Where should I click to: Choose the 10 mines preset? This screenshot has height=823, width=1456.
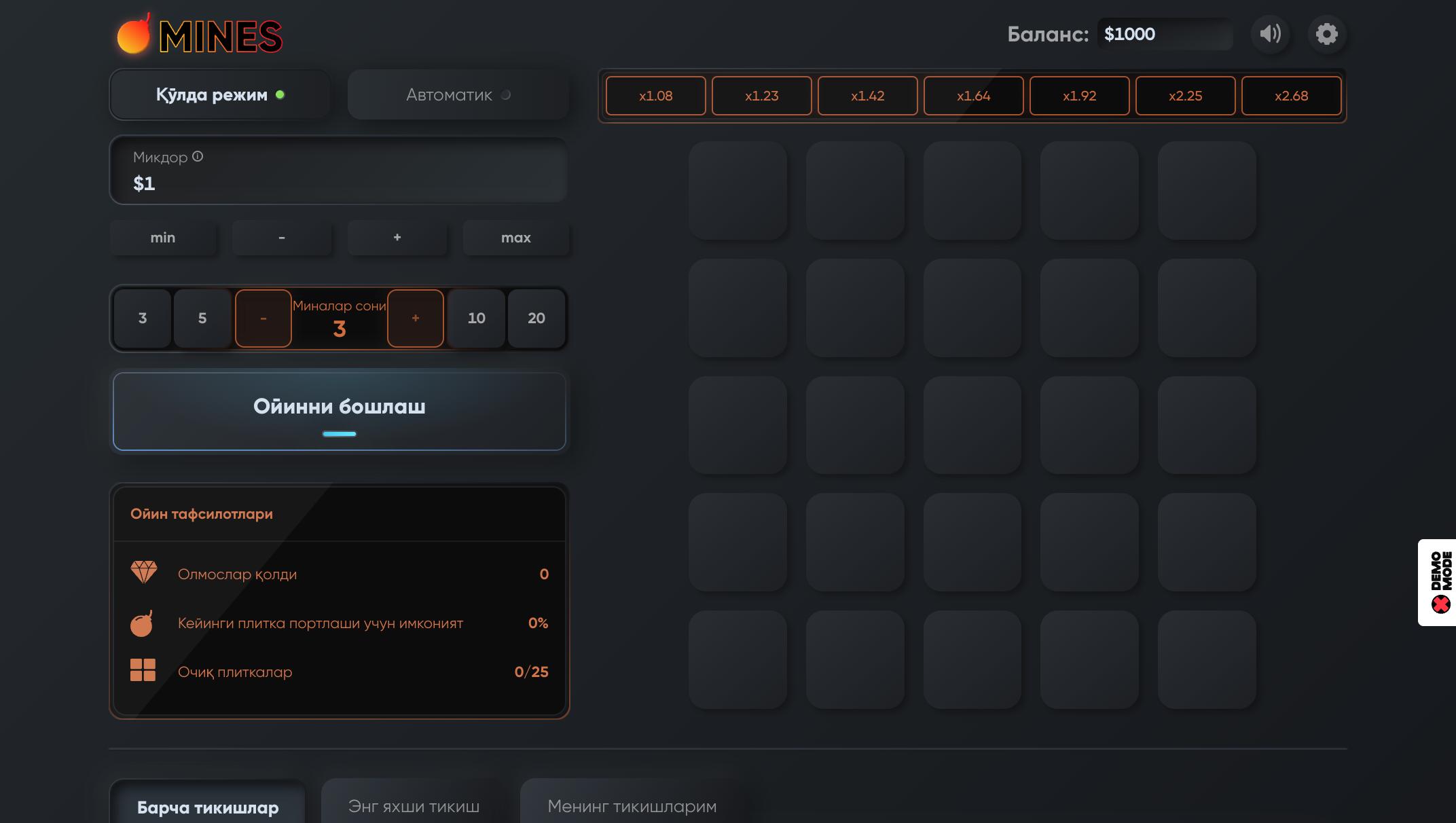[x=477, y=318]
